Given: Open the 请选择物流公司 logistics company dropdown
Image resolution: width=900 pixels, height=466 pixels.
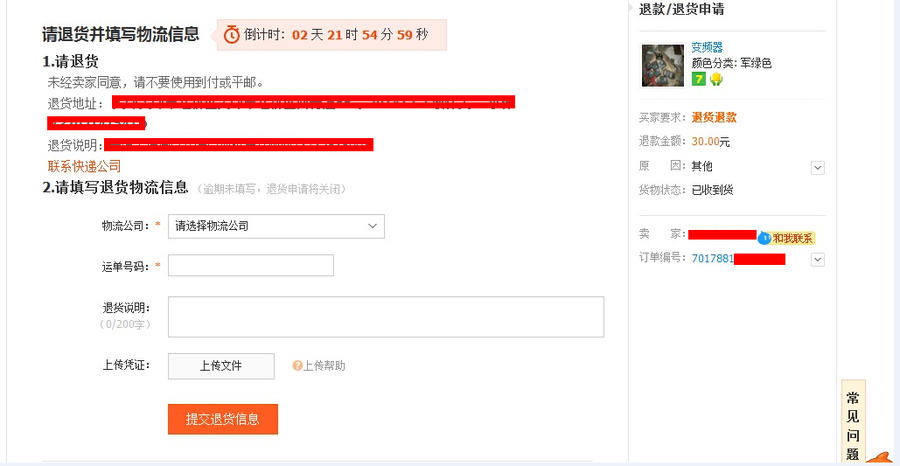Looking at the screenshot, I should point(276,226).
